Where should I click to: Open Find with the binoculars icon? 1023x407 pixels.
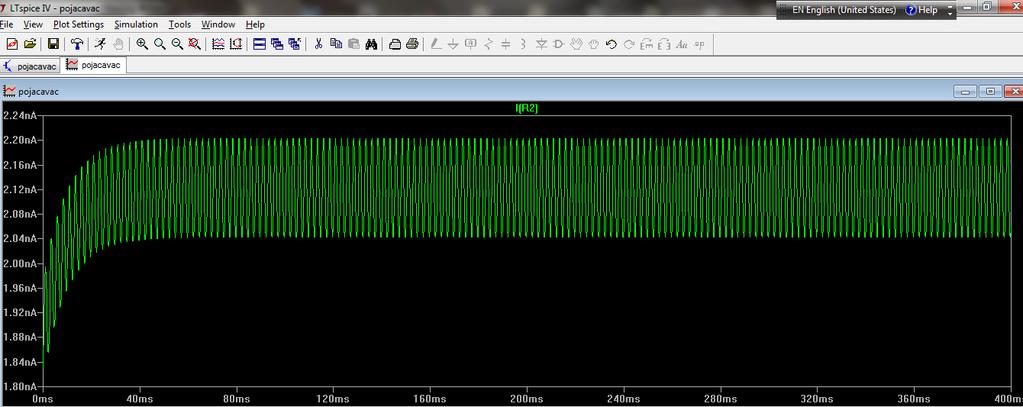pyautogui.click(x=371, y=44)
